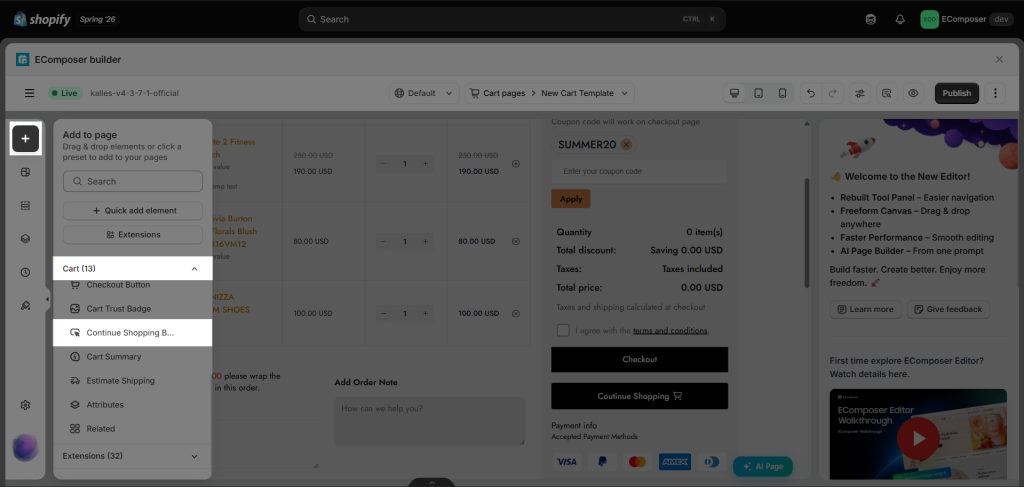1024x487 pixels.
Task: Open the hamburger menu in the builder
Action: (29, 93)
